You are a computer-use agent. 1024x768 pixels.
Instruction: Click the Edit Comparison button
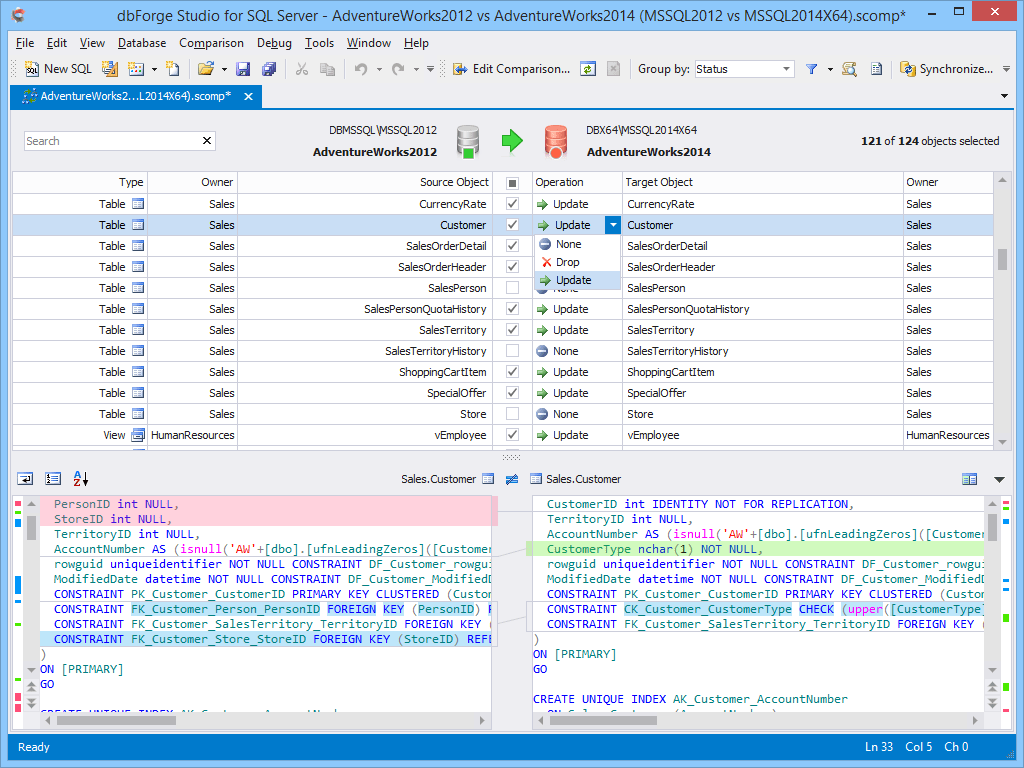pyautogui.click(x=511, y=69)
